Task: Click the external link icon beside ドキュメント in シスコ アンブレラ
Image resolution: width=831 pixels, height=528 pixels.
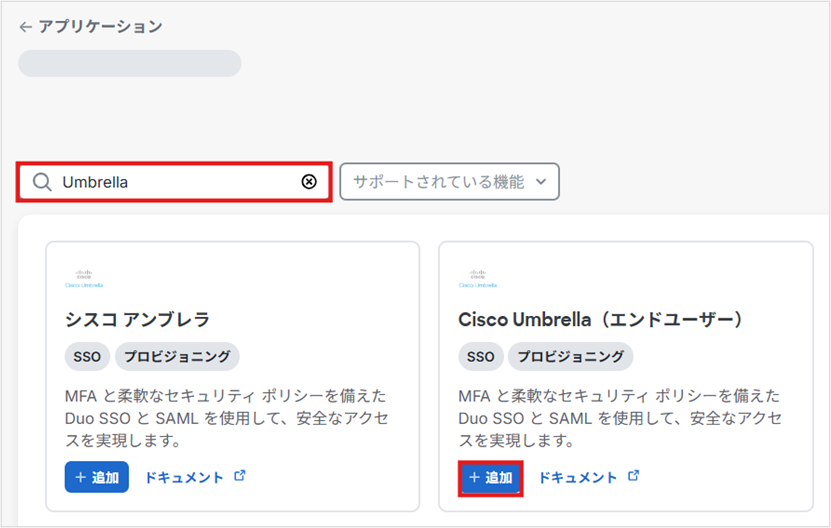Action: pos(239,476)
